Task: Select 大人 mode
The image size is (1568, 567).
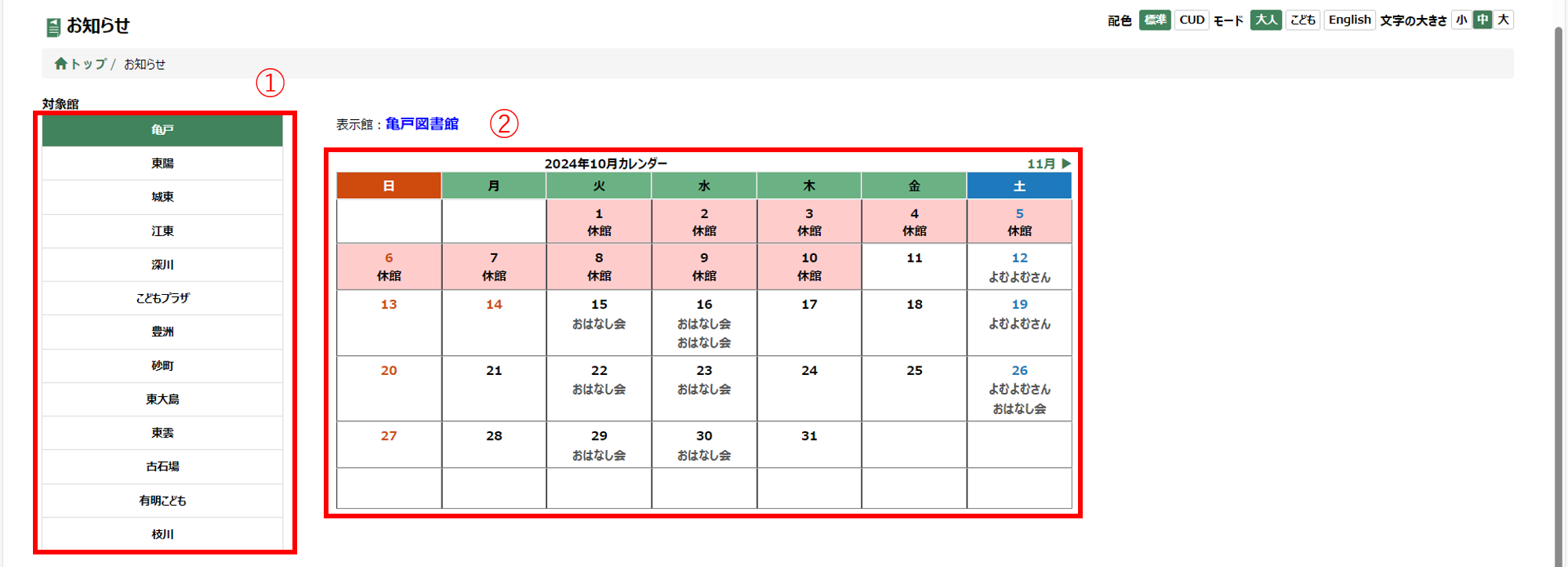Action: click(1265, 20)
